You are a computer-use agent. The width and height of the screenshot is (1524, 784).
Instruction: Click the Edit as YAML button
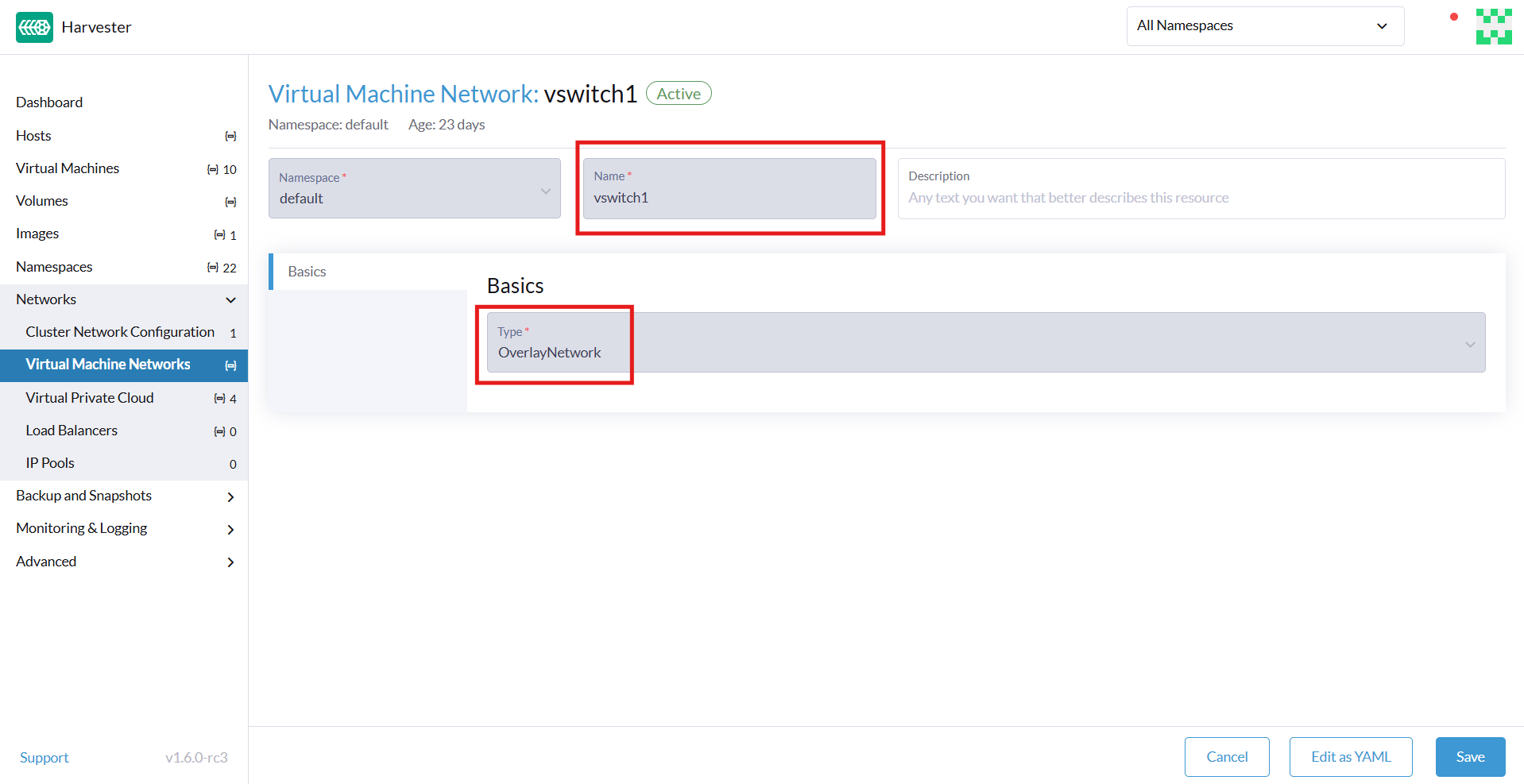[x=1350, y=756]
